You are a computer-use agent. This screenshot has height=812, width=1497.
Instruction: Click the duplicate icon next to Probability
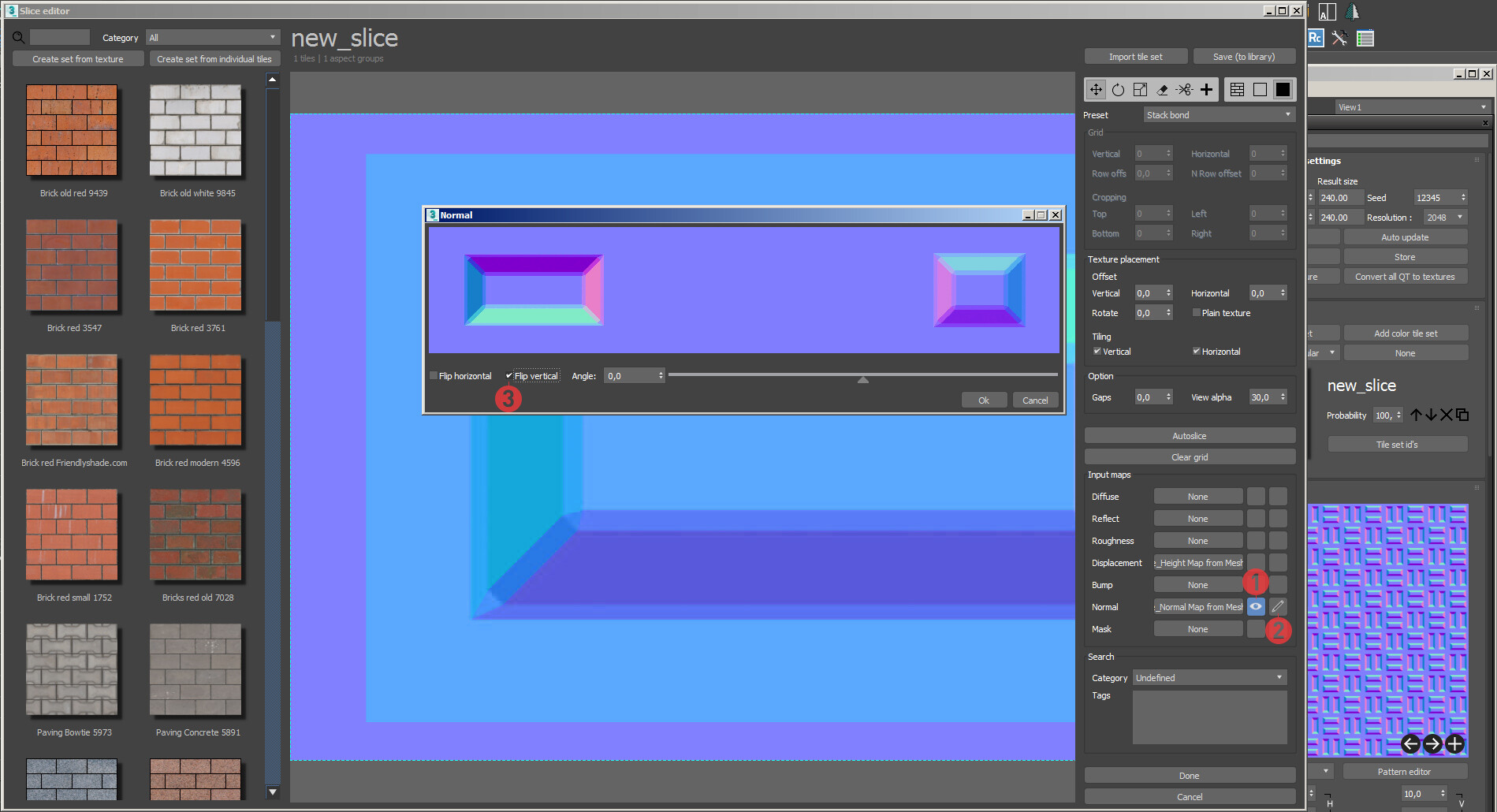pyautogui.click(x=1462, y=415)
